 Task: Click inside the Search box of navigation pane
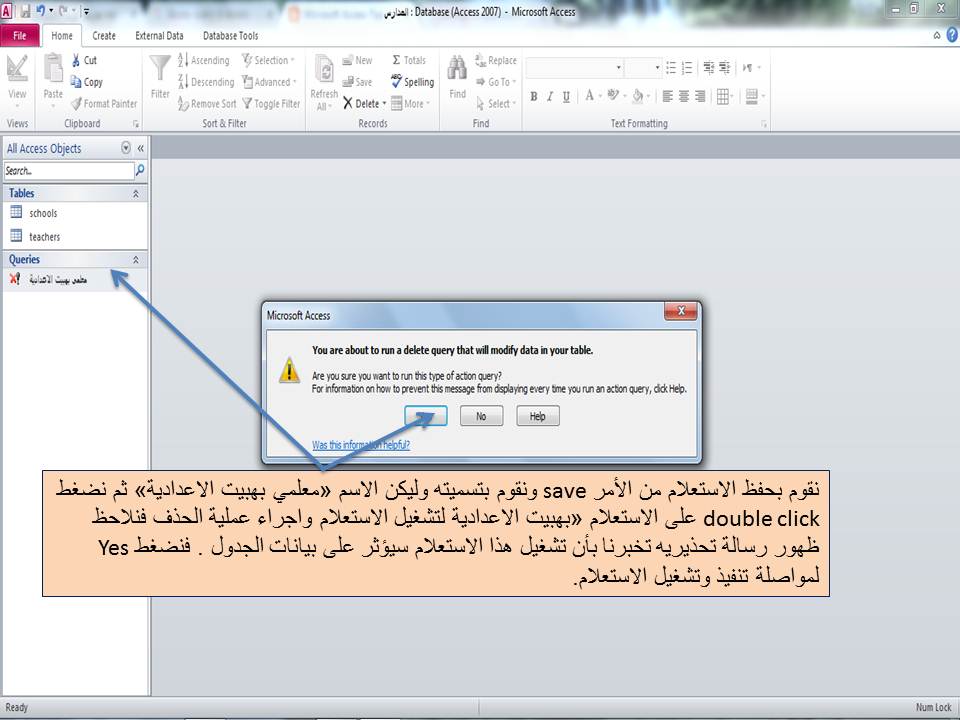[x=65, y=170]
